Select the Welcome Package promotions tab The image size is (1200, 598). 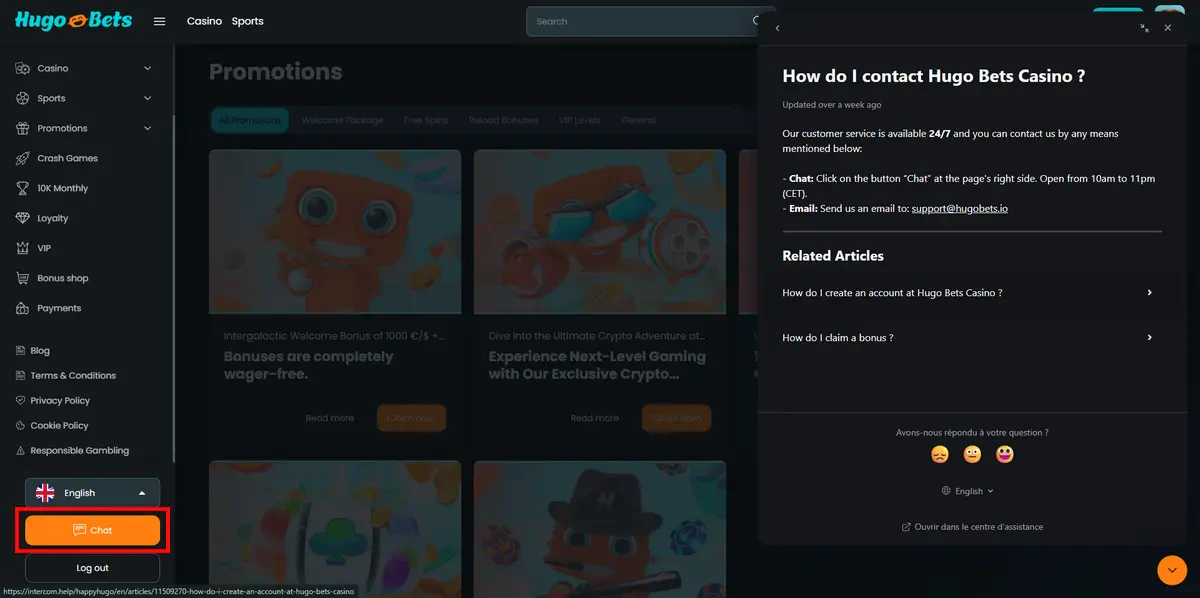[342, 120]
